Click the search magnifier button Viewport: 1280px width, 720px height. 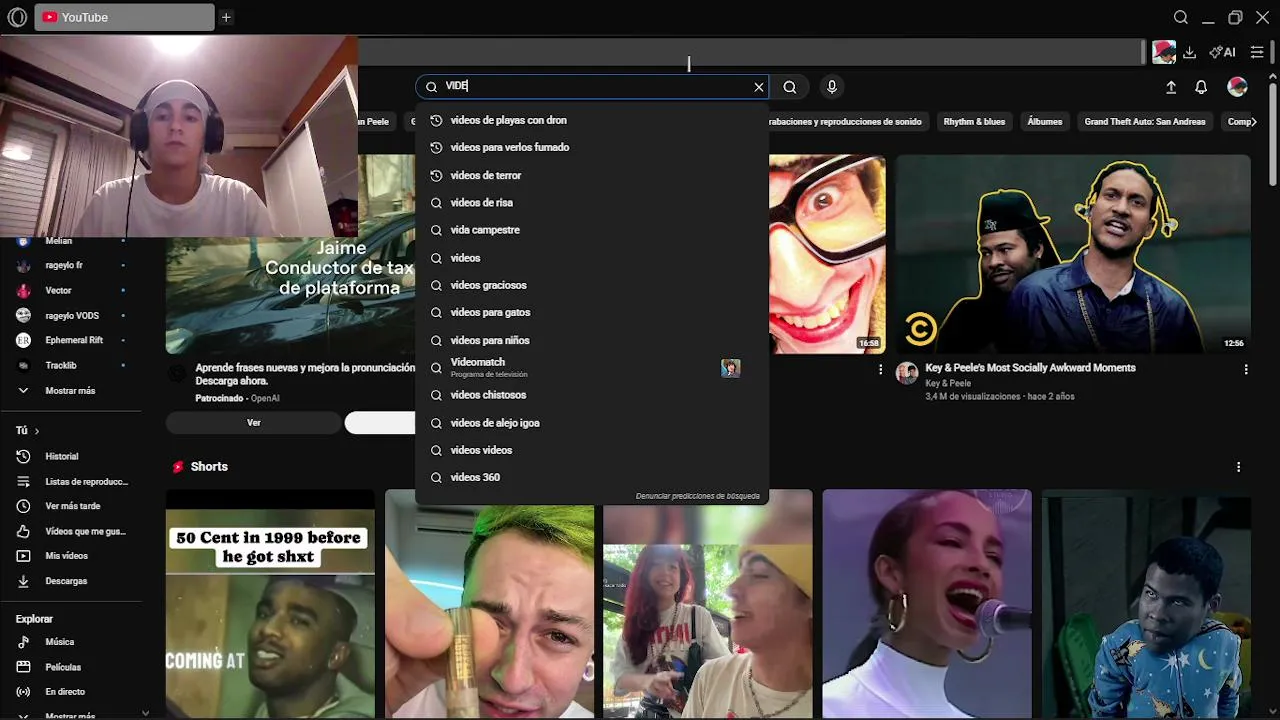pos(790,87)
